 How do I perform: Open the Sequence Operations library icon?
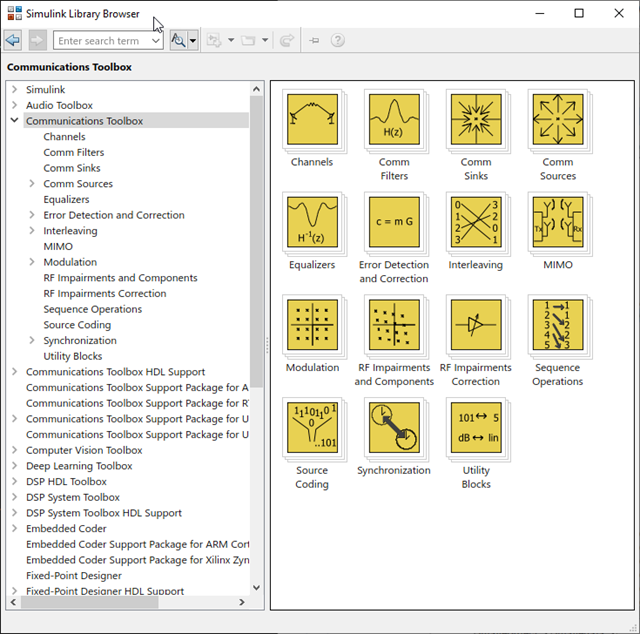click(558, 325)
